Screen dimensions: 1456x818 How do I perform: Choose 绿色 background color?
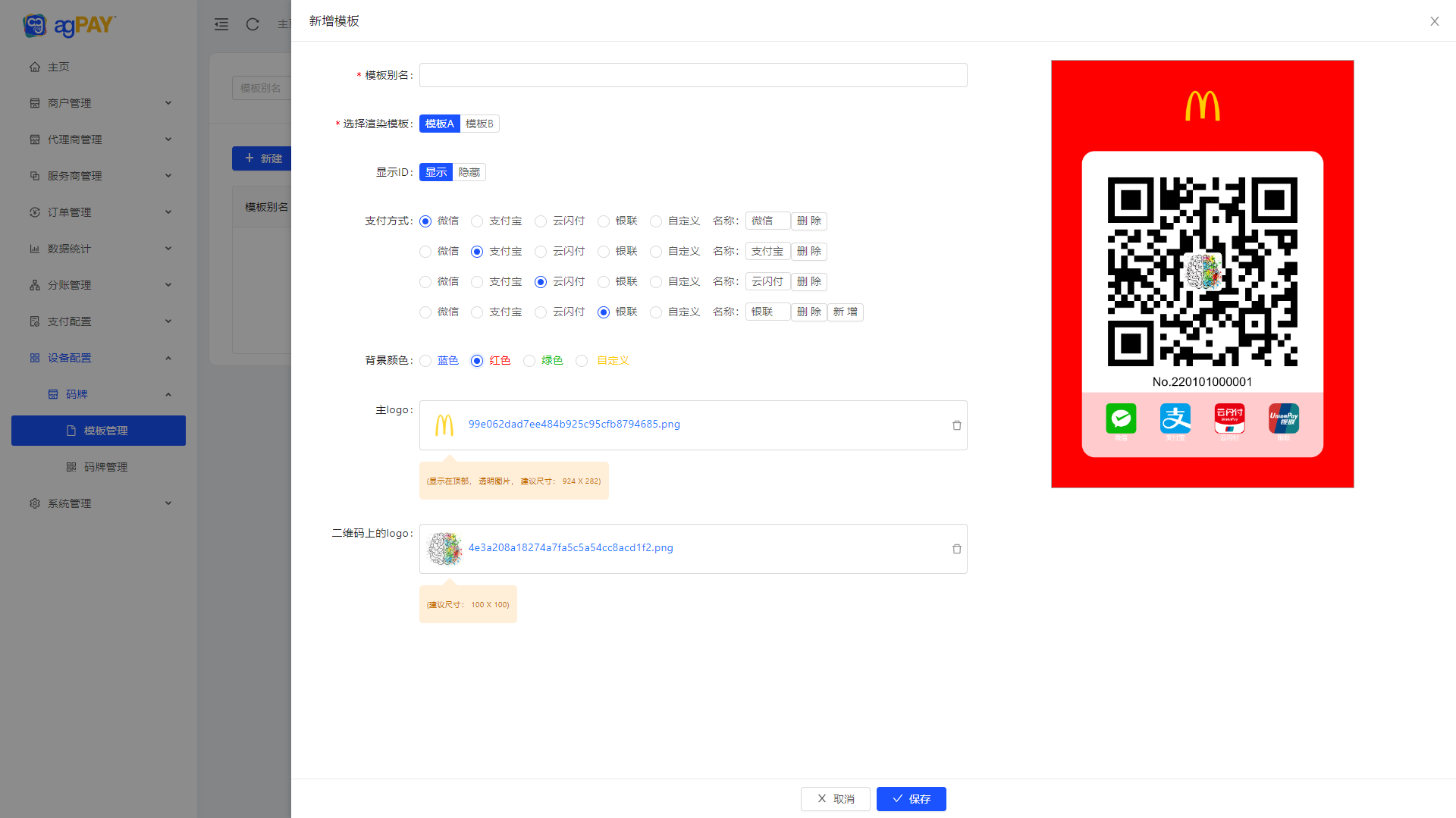pyautogui.click(x=529, y=361)
